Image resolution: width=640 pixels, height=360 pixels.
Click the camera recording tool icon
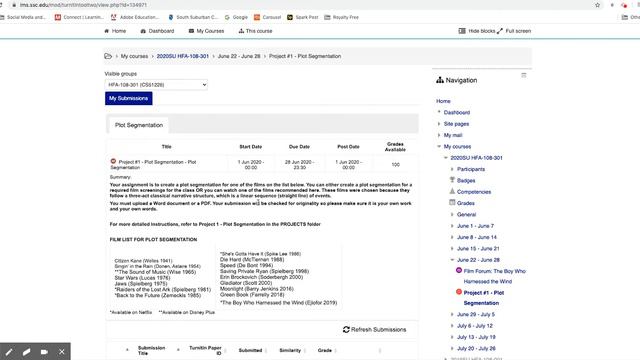click(44, 351)
